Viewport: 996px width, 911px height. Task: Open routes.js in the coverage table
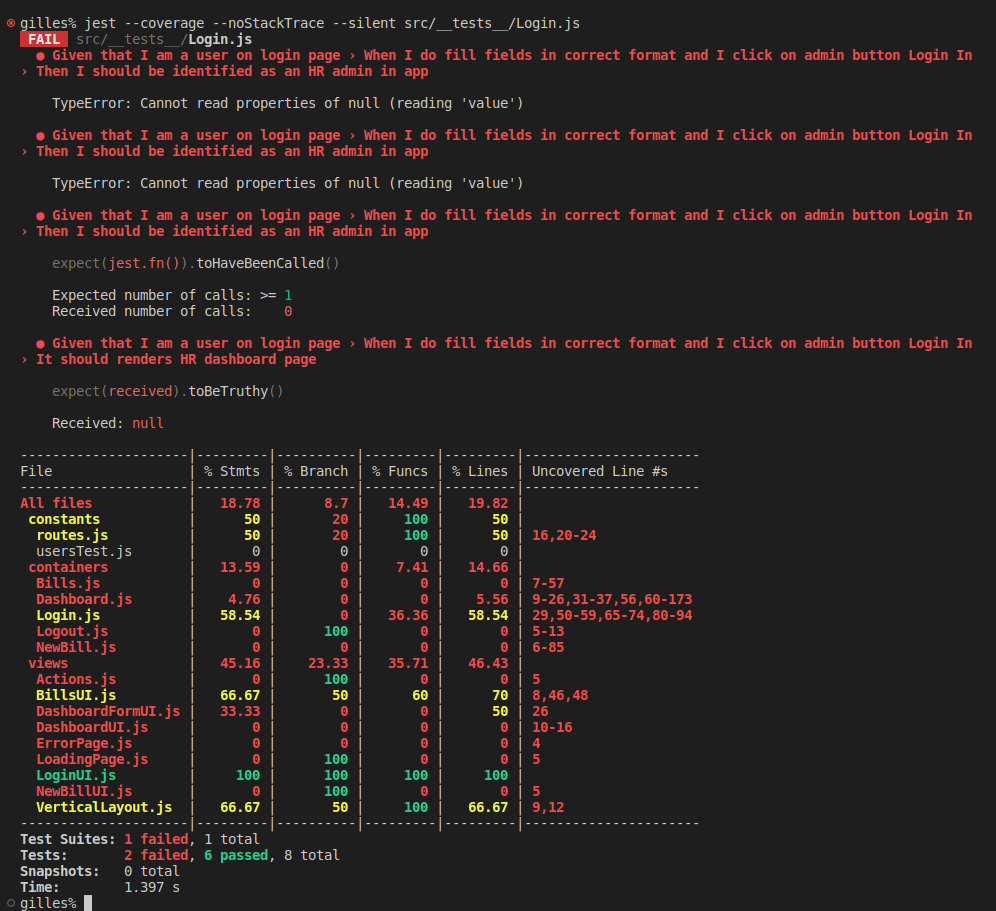pos(71,535)
